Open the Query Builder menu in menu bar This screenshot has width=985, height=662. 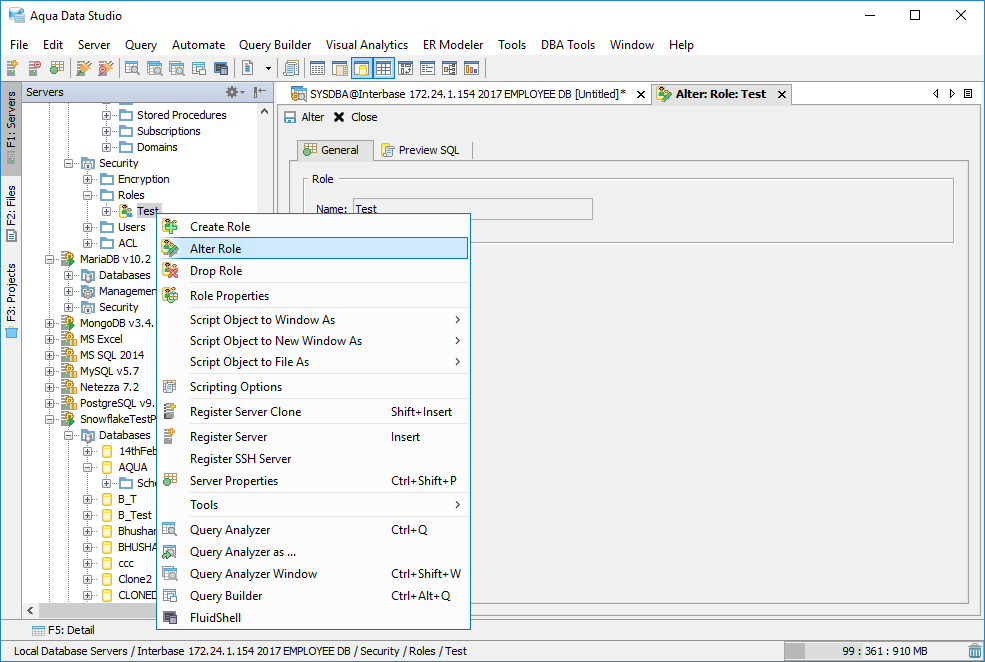[275, 45]
